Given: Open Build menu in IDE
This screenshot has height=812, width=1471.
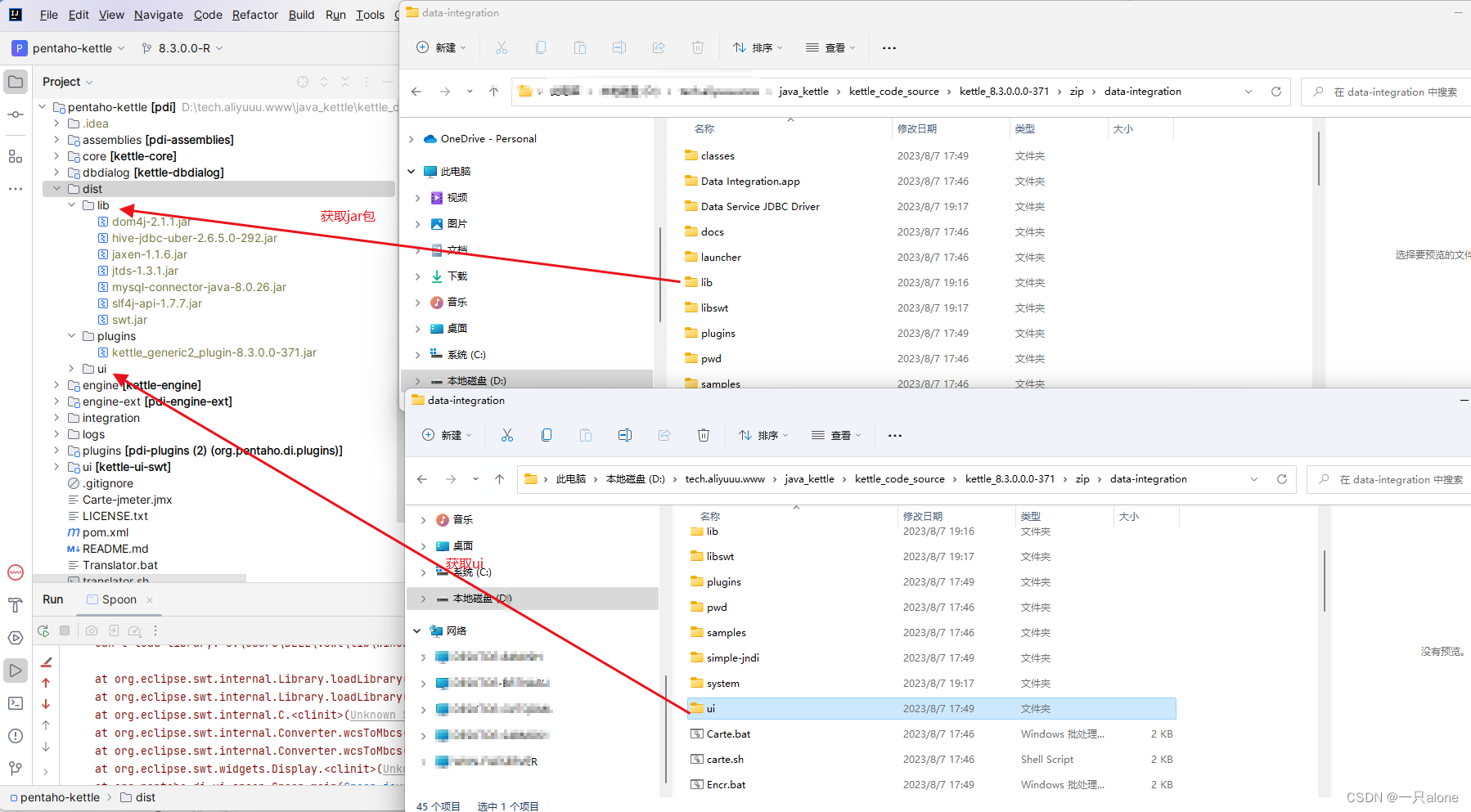Looking at the screenshot, I should tap(301, 15).
